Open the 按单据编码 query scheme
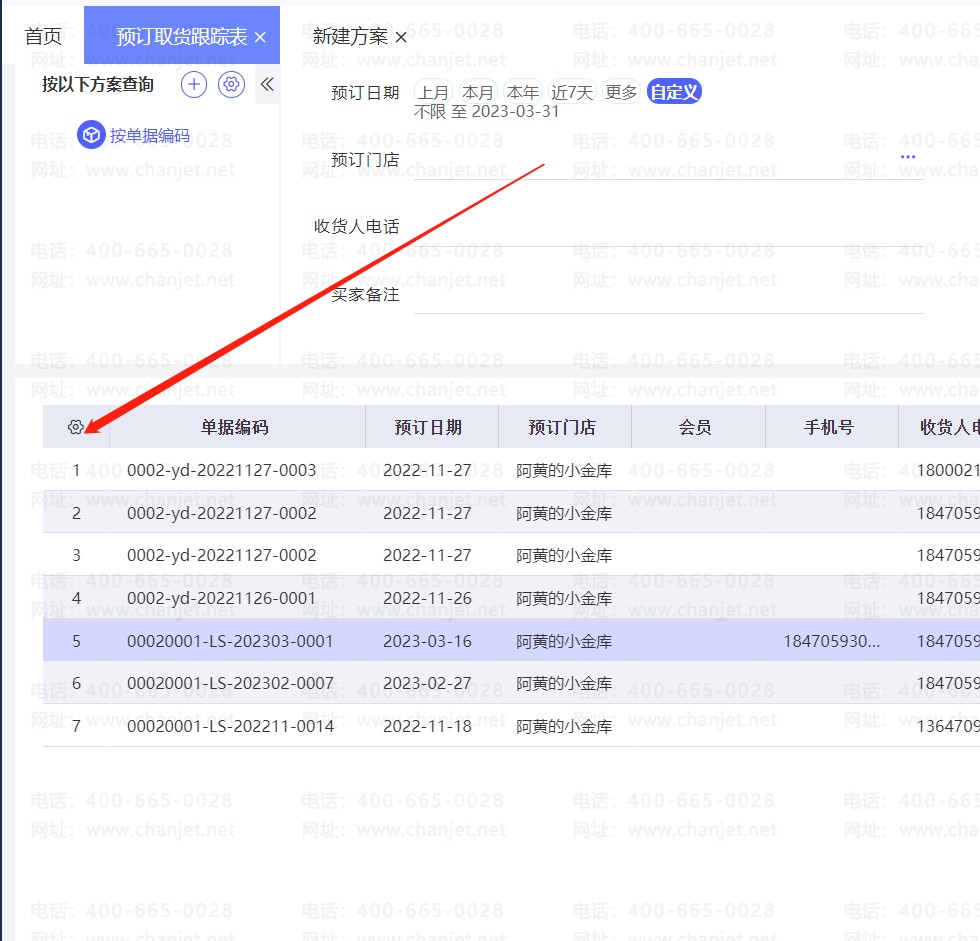Viewport: 980px width, 941px height. tap(150, 136)
